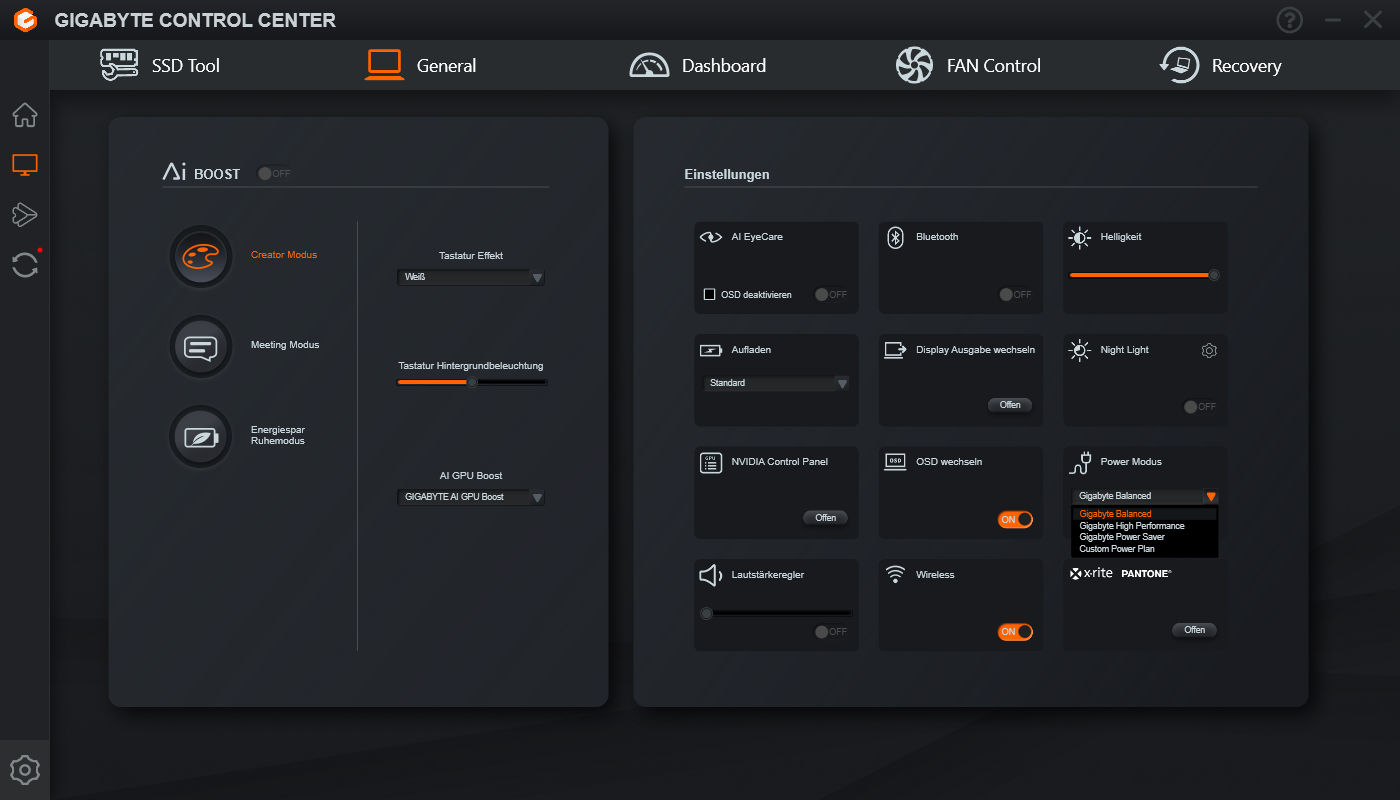Select Gigabyte Balanced from the power list
The height and width of the screenshot is (800, 1400).
(1145, 514)
